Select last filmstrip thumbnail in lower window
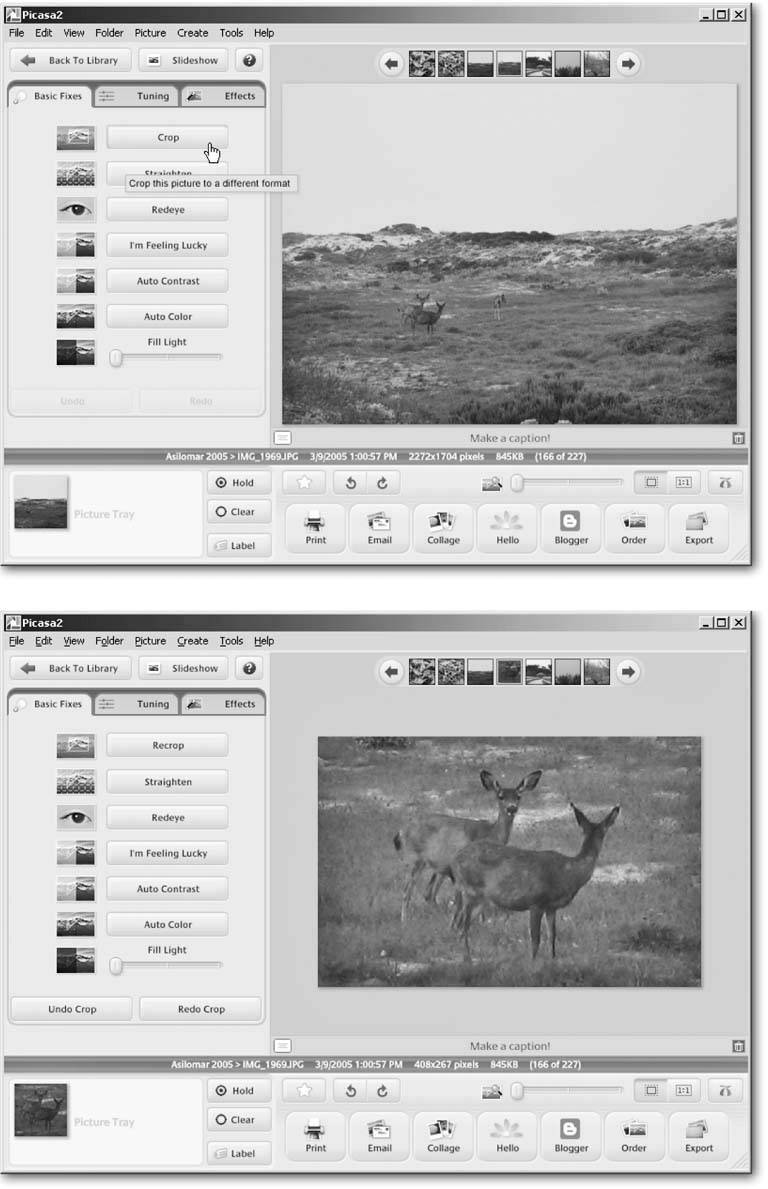This screenshot has height=1189, width=768. pos(597,672)
